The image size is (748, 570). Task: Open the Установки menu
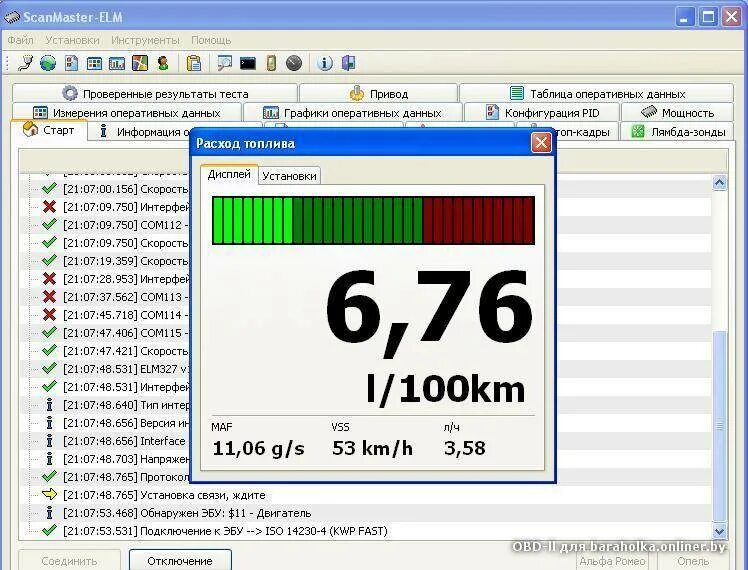[x=73, y=40]
